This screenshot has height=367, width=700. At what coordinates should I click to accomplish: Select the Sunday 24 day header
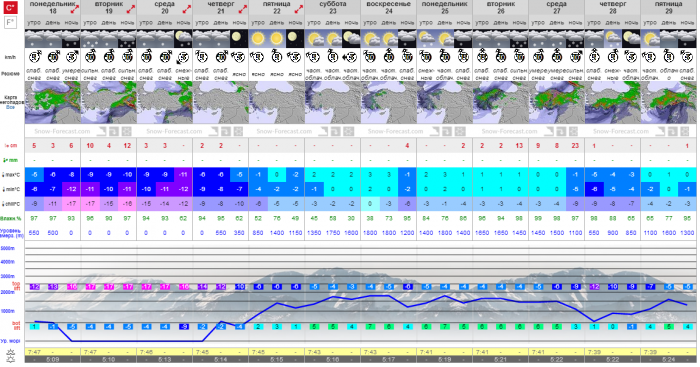tap(388, 7)
